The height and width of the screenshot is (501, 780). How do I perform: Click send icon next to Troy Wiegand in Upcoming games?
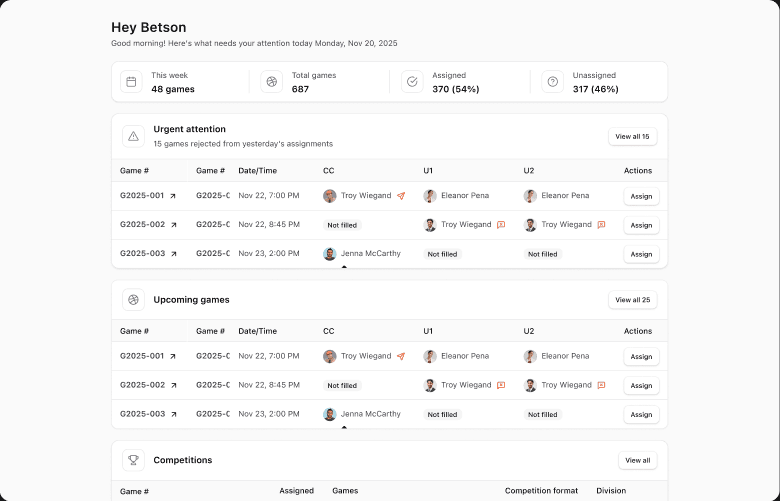click(401, 357)
